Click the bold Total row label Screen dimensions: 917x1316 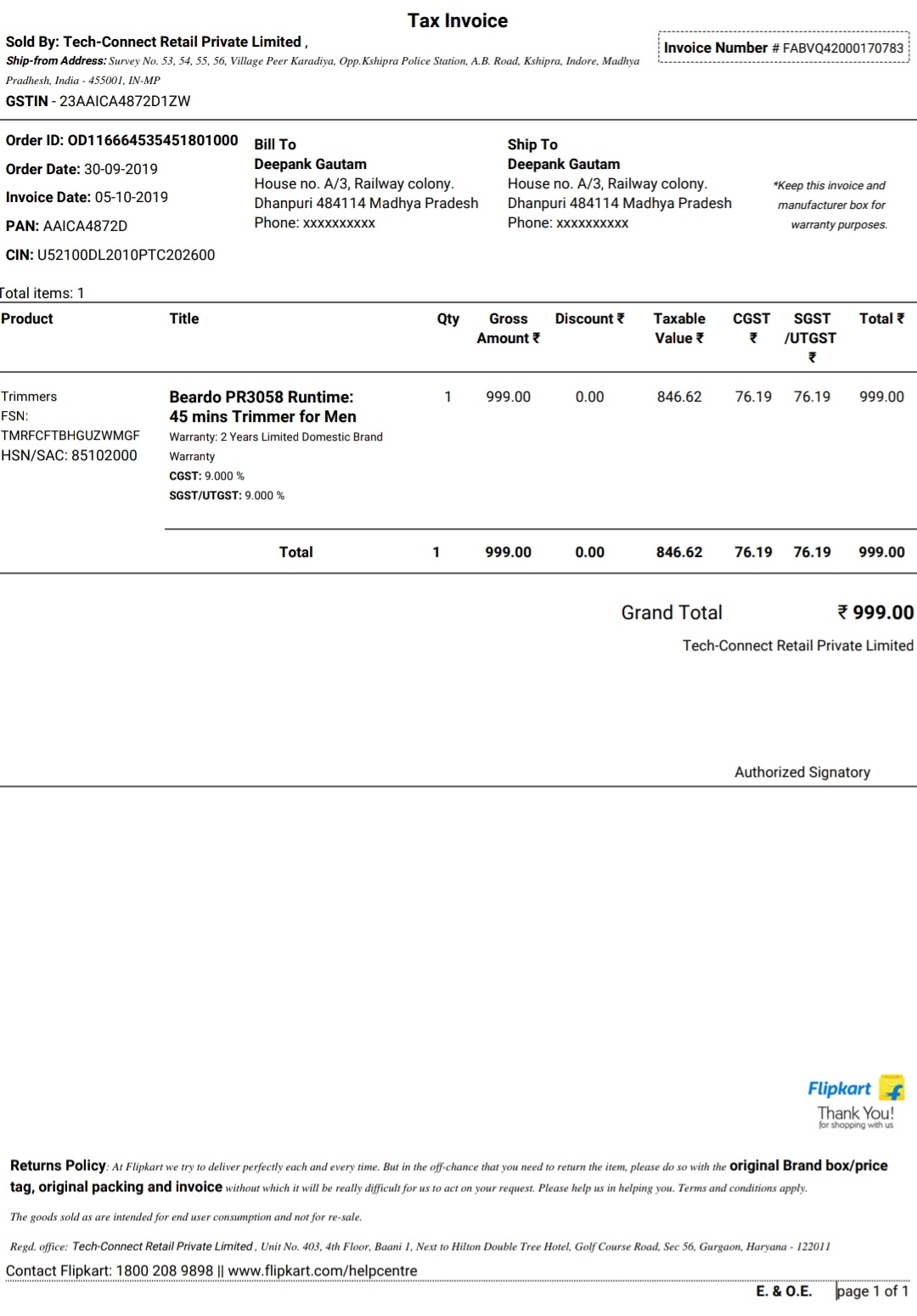click(x=295, y=552)
